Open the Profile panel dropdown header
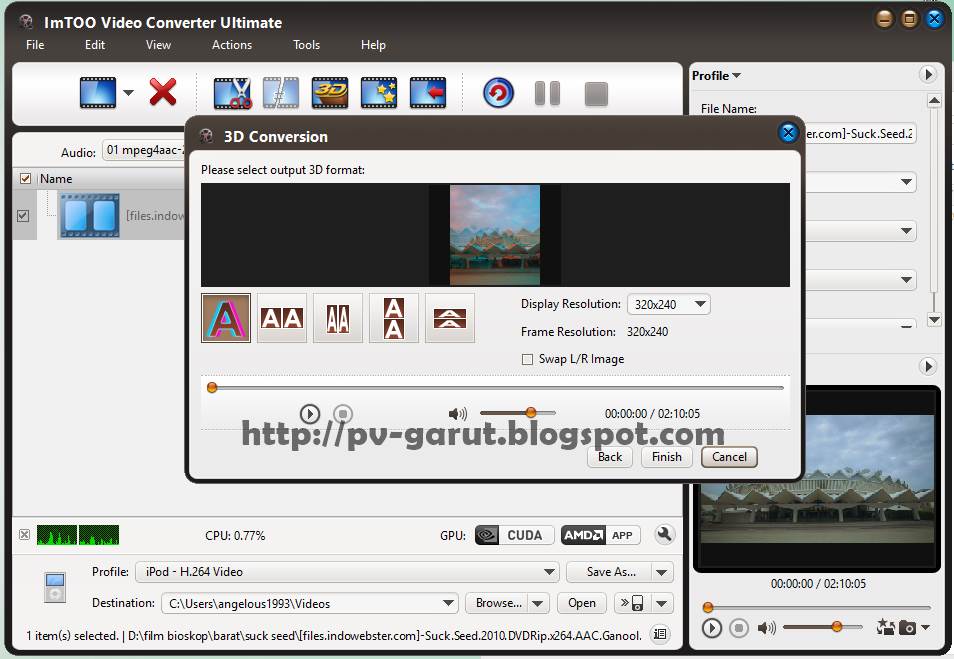The width and height of the screenshot is (954, 659). (x=716, y=75)
